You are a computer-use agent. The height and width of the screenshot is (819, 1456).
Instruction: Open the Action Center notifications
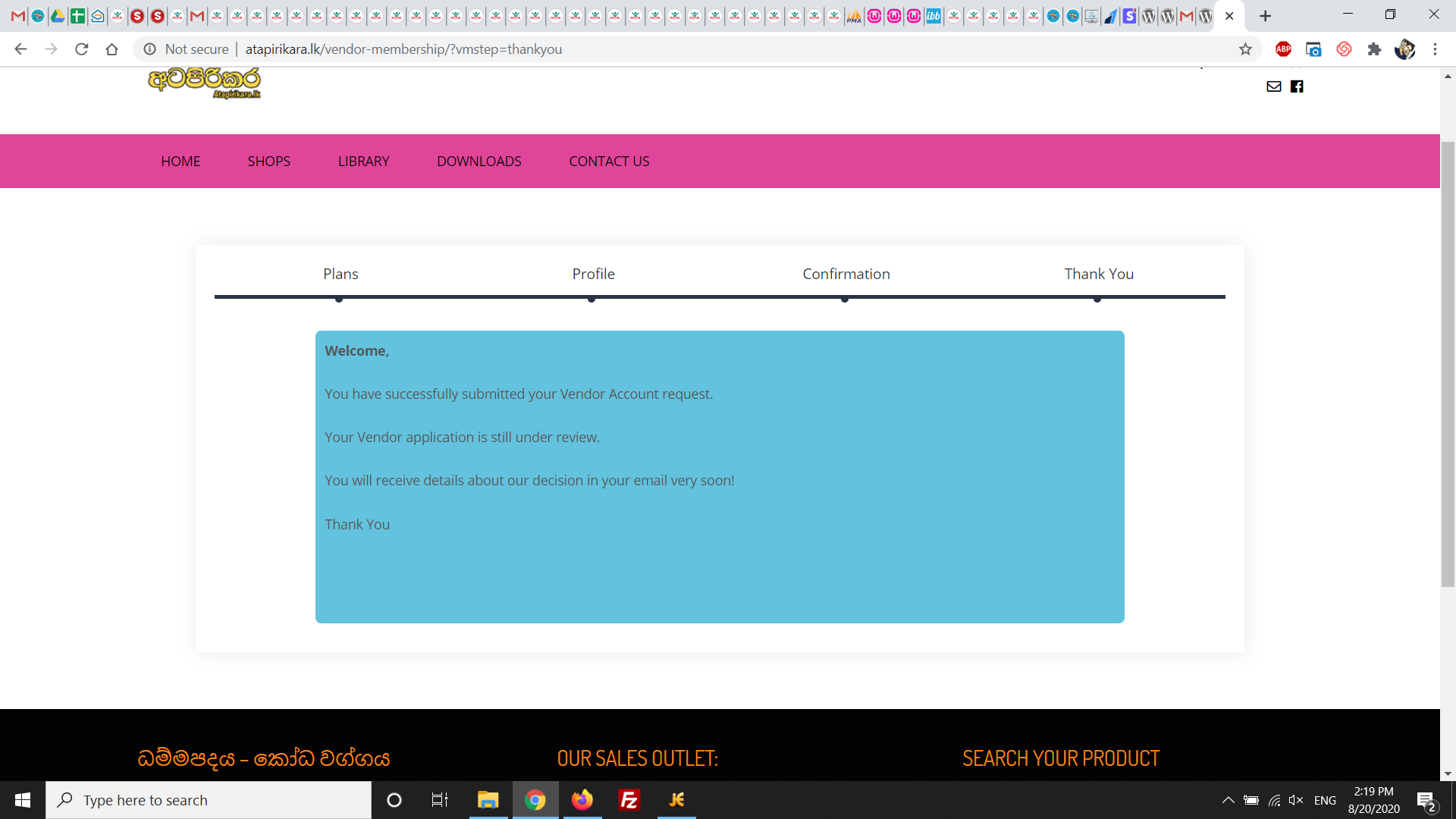pyautogui.click(x=1426, y=800)
